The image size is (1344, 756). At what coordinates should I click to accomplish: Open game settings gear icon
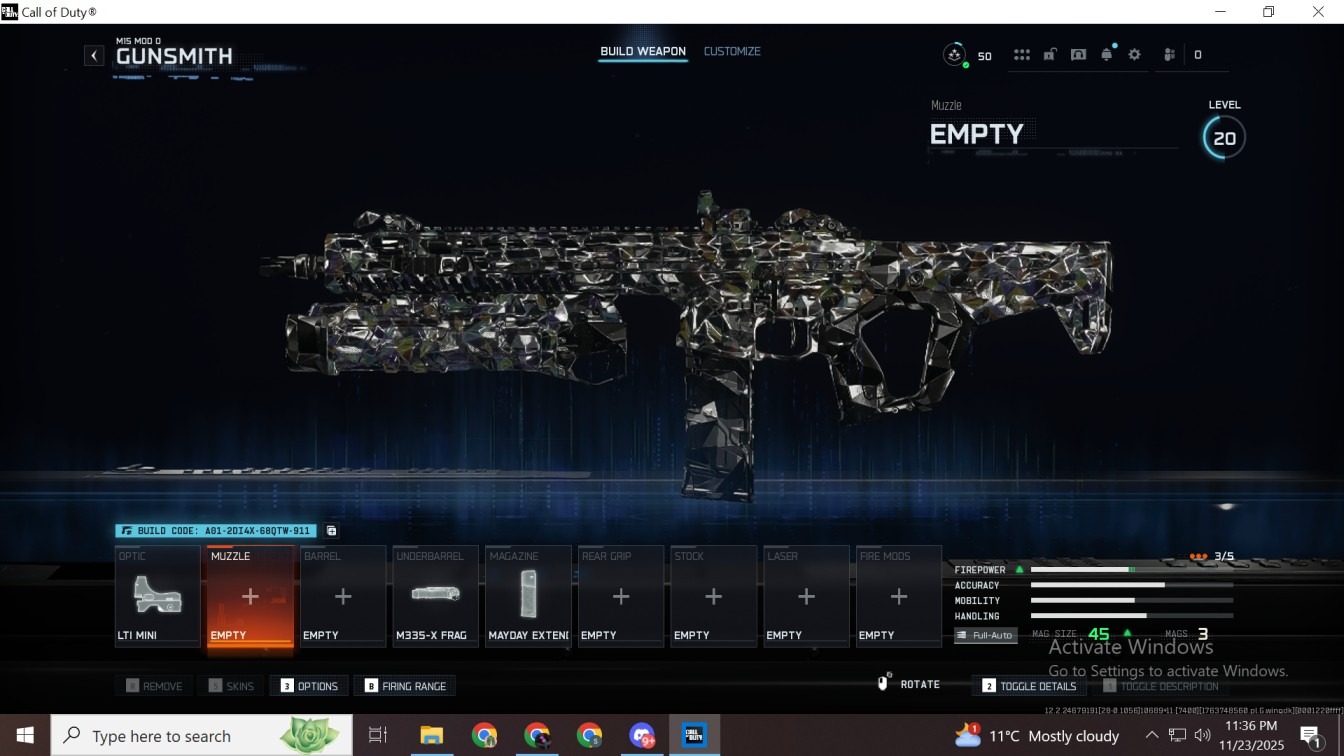tap(1134, 55)
